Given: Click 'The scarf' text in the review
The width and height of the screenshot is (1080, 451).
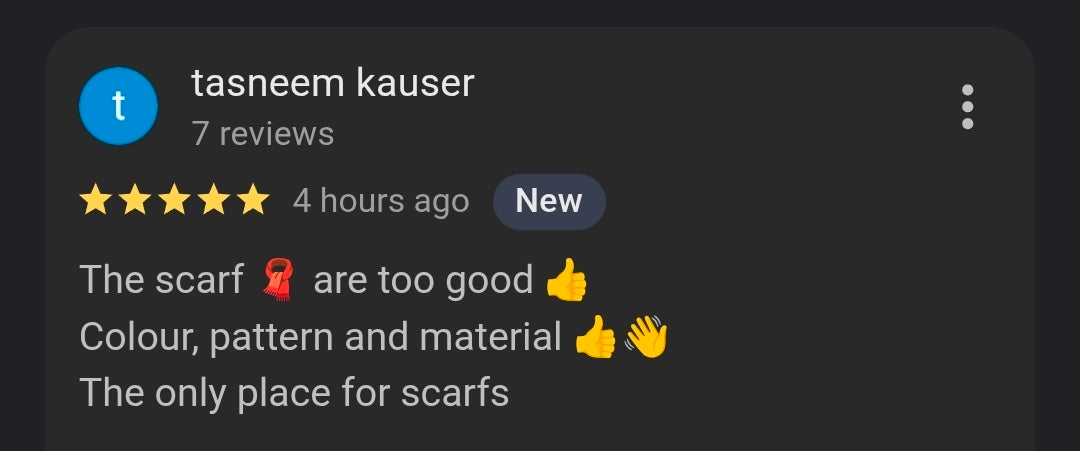Looking at the screenshot, I should coord(162,280).
